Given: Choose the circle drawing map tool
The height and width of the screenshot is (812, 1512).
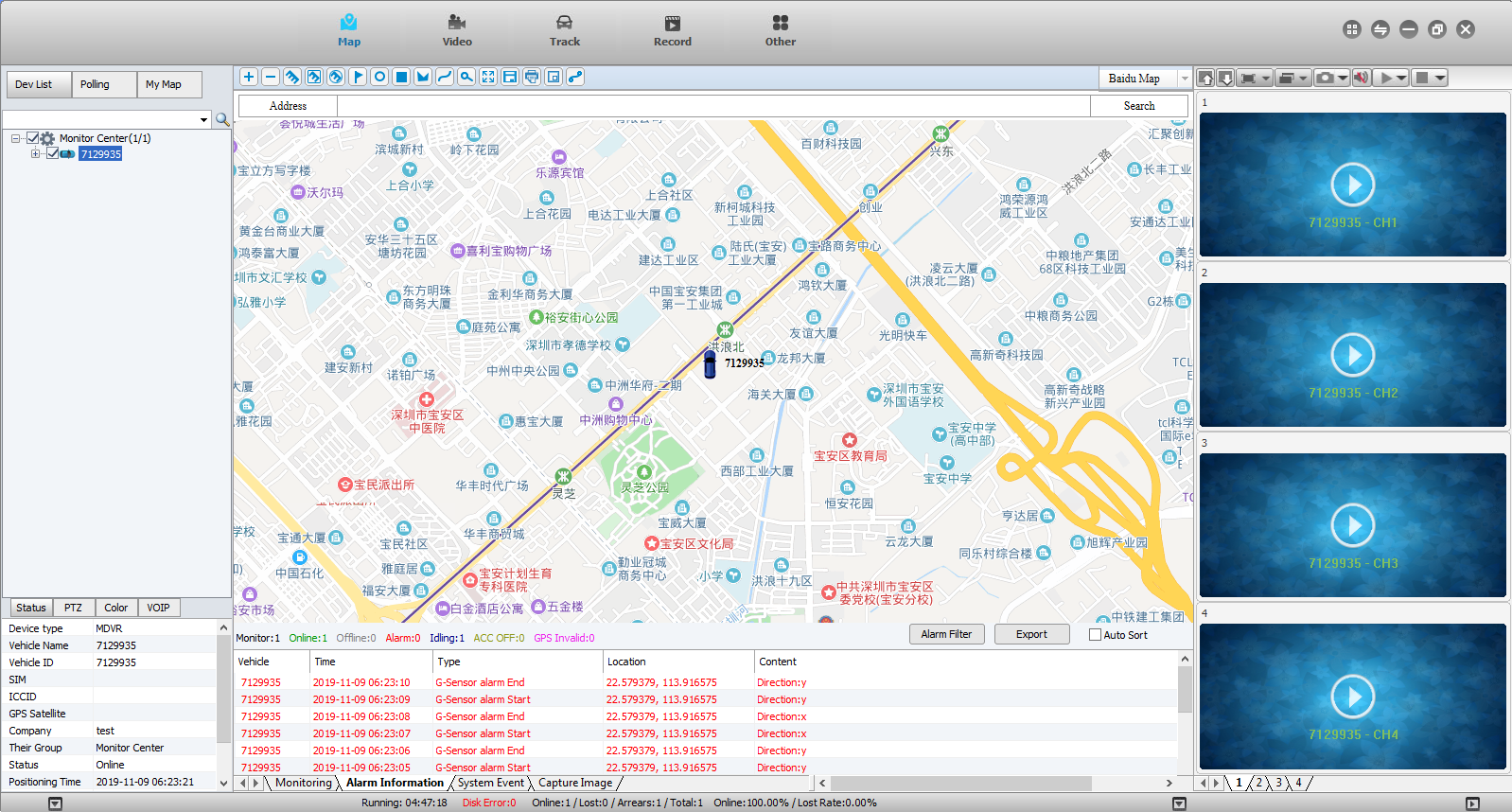Looking at the screenshot, I should (379, 78).
